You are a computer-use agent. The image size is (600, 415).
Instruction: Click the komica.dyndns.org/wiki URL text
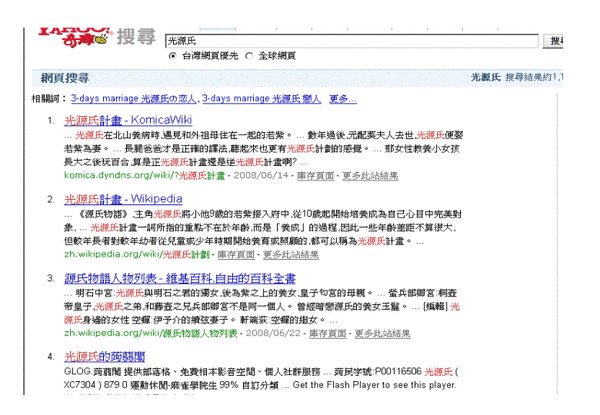click(x=145, y=176)
